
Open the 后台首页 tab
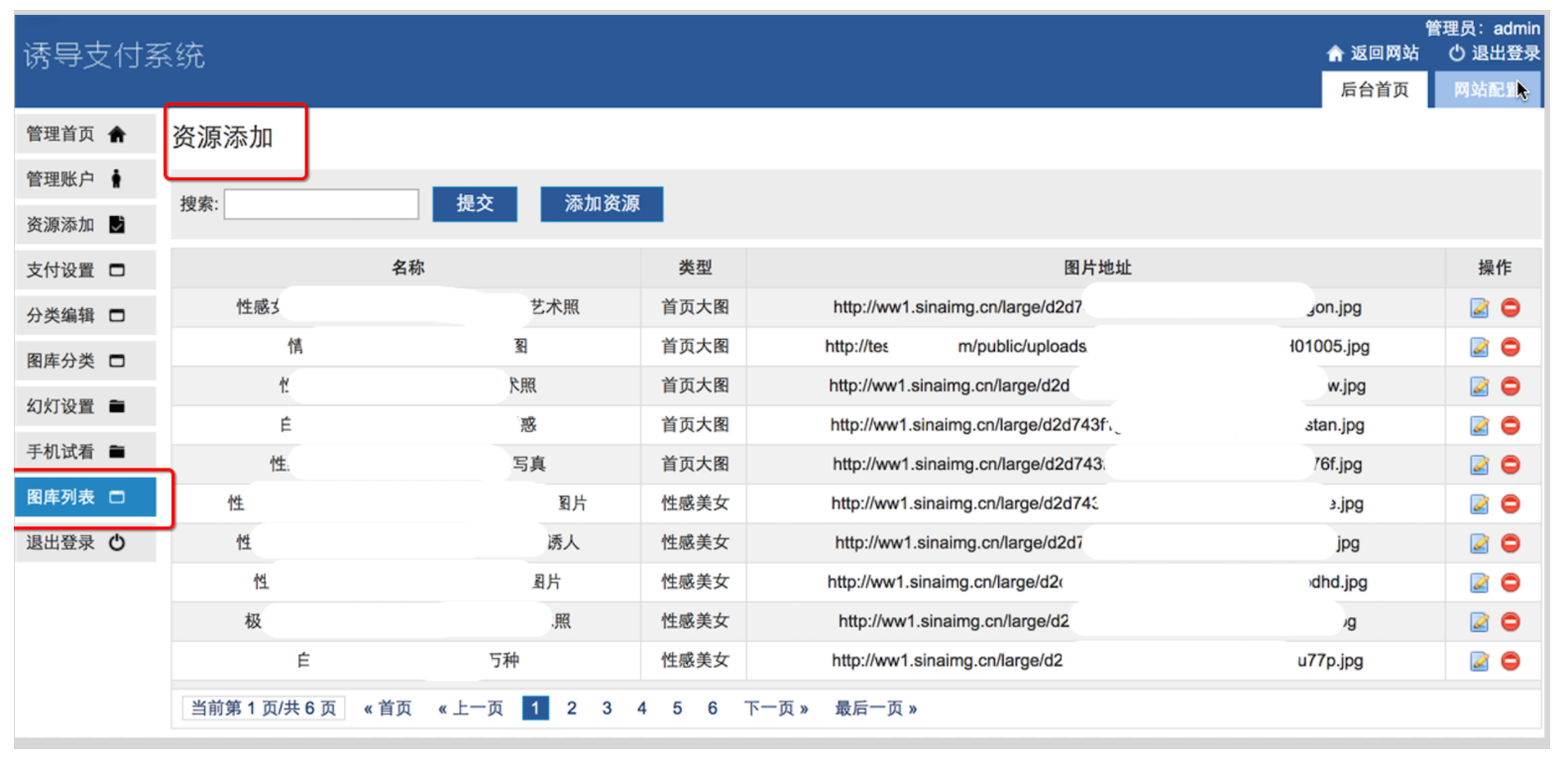pyautogui.click(x=1374, y=89)
